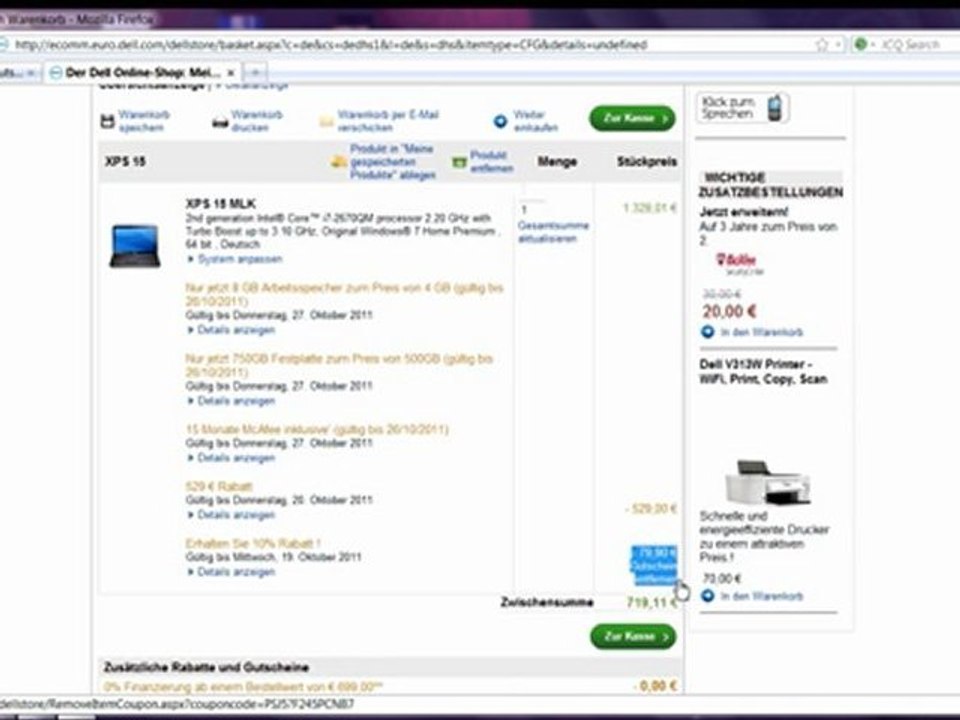Viewport: 960px width, 720px height.
Task: Click the bottom Zur Kasse button
Action: [633, 637]
